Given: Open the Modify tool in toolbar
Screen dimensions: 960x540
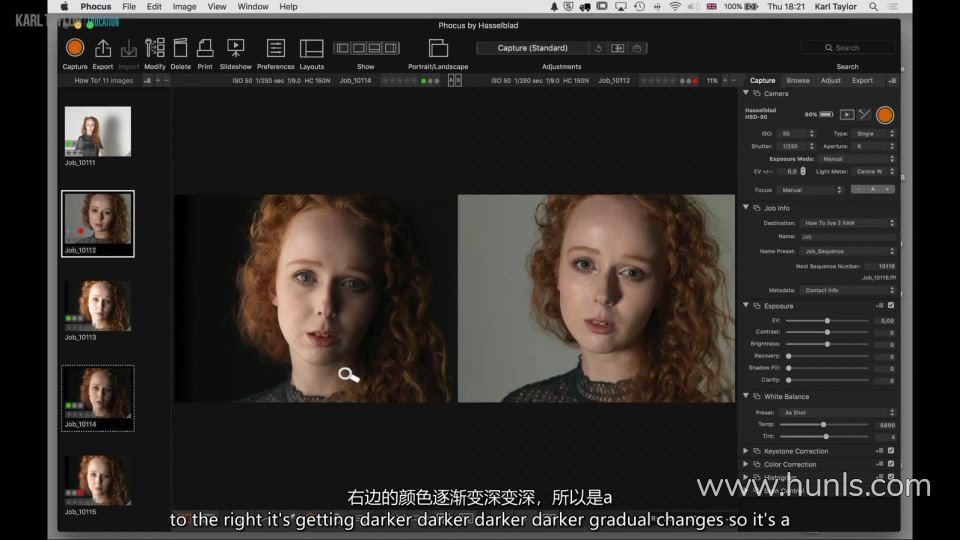Looking at the screenshot, I should [x=155, y=48].
